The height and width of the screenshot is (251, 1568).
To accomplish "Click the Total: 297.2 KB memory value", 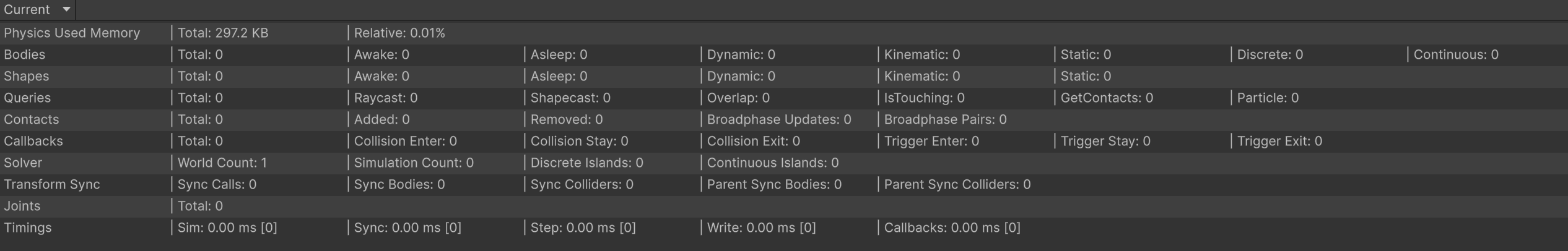I will [x=223, y=33].
